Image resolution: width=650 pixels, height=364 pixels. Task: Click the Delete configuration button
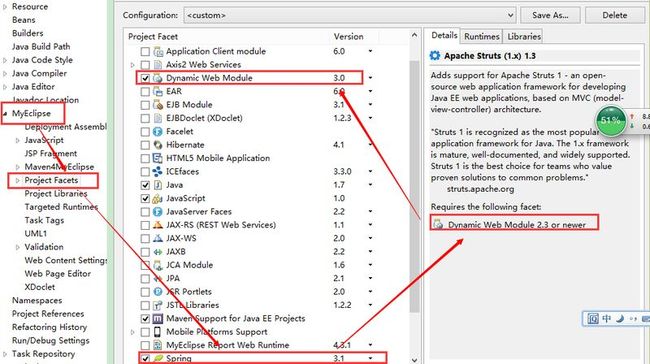click(614, 15)
